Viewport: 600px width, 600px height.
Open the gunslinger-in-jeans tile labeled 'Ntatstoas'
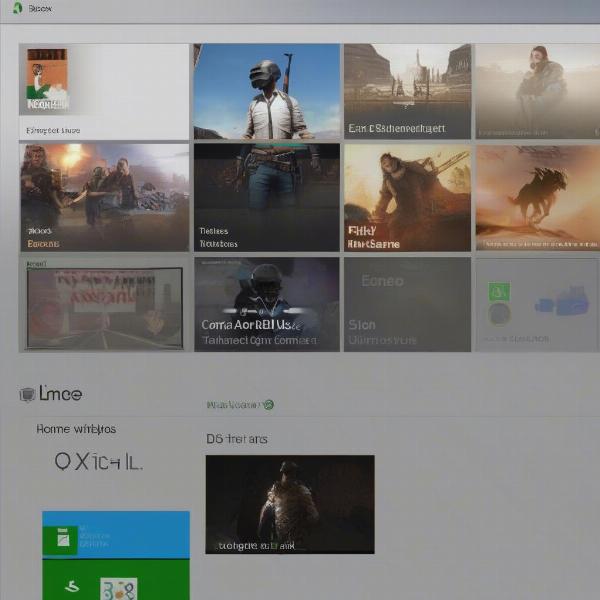pyautogui.click(x=267, y=197)
